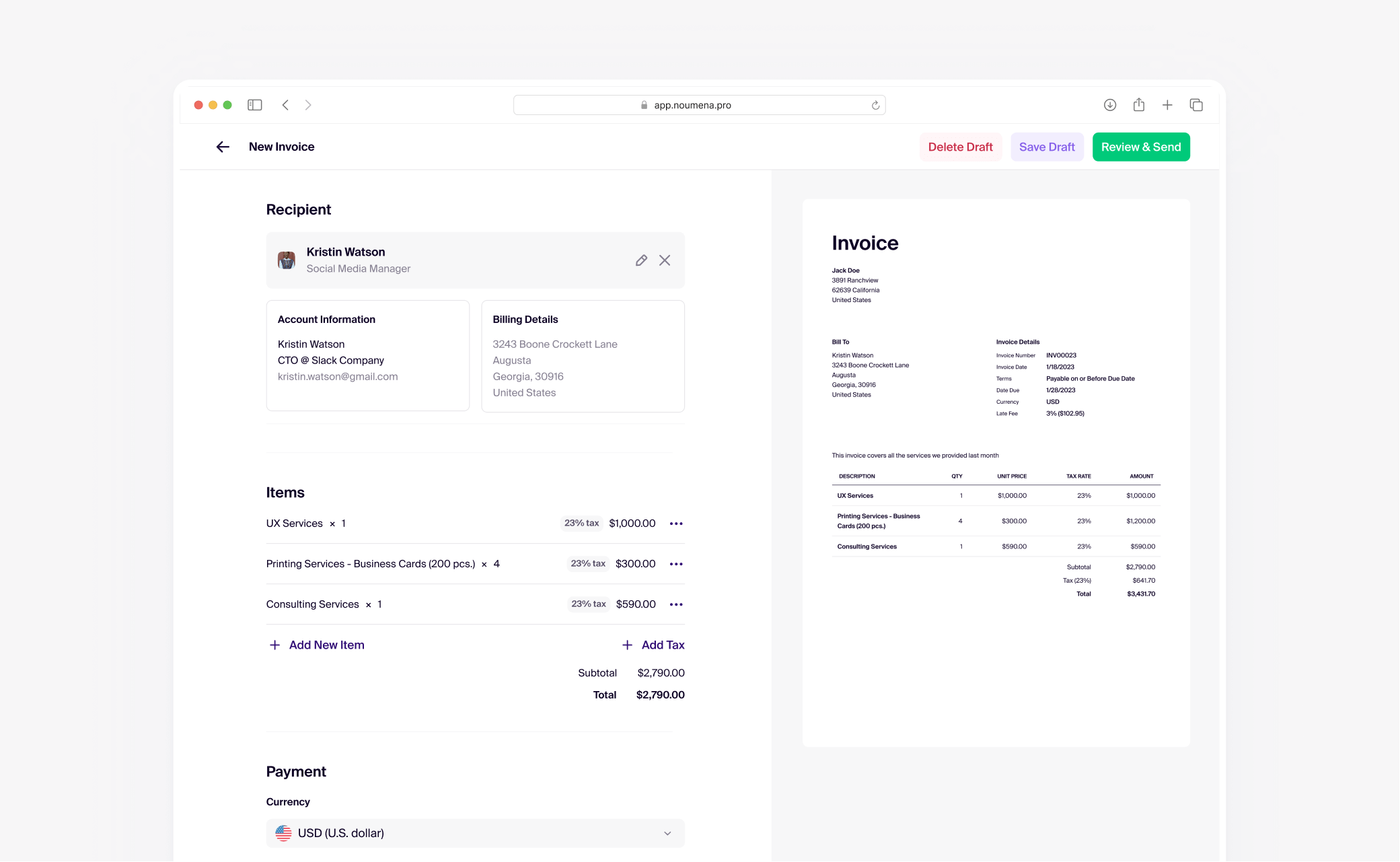Edit recipient Kristin Watson with pencil icon

point(641,260)
